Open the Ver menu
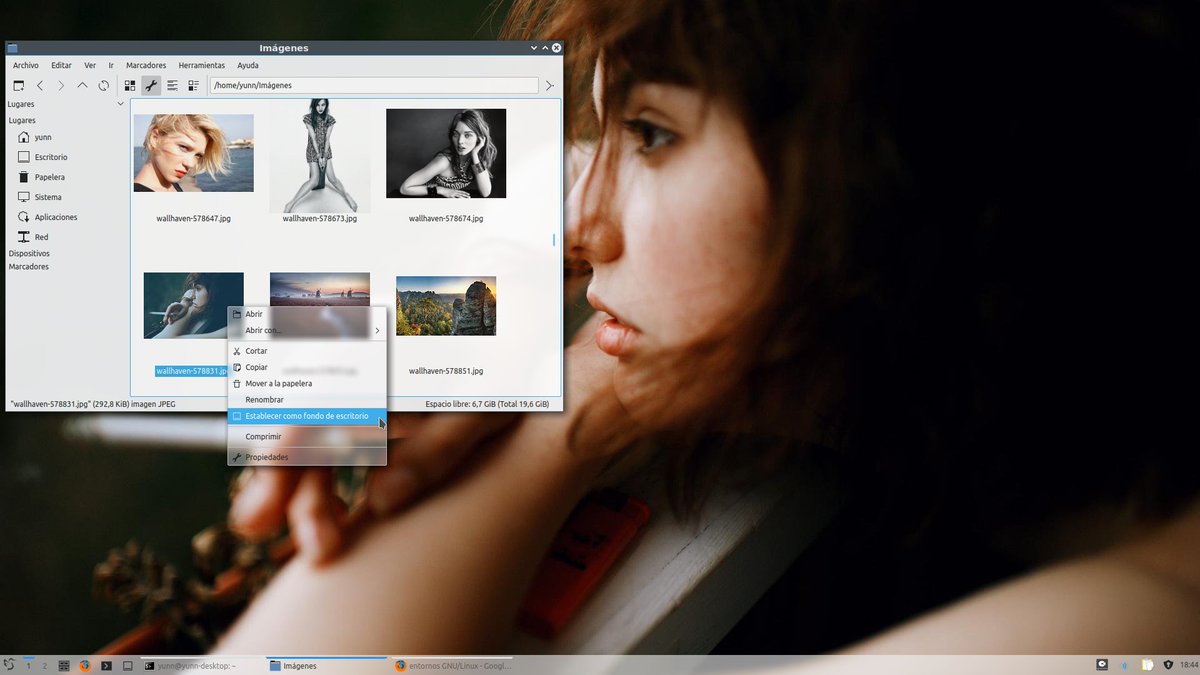This screenshot has width=1200, height=675. (x=90, y=65)
